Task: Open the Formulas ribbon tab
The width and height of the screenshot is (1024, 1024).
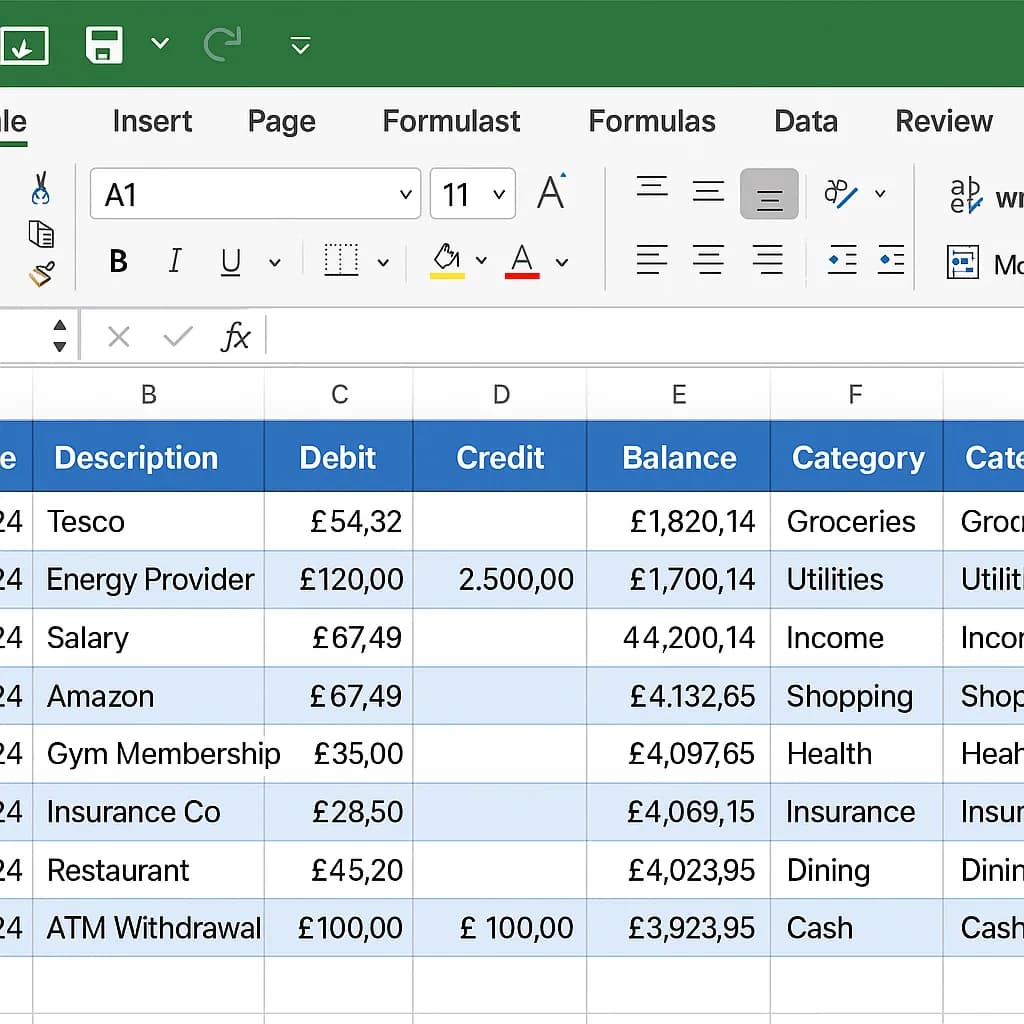Action: click(652, 121)
